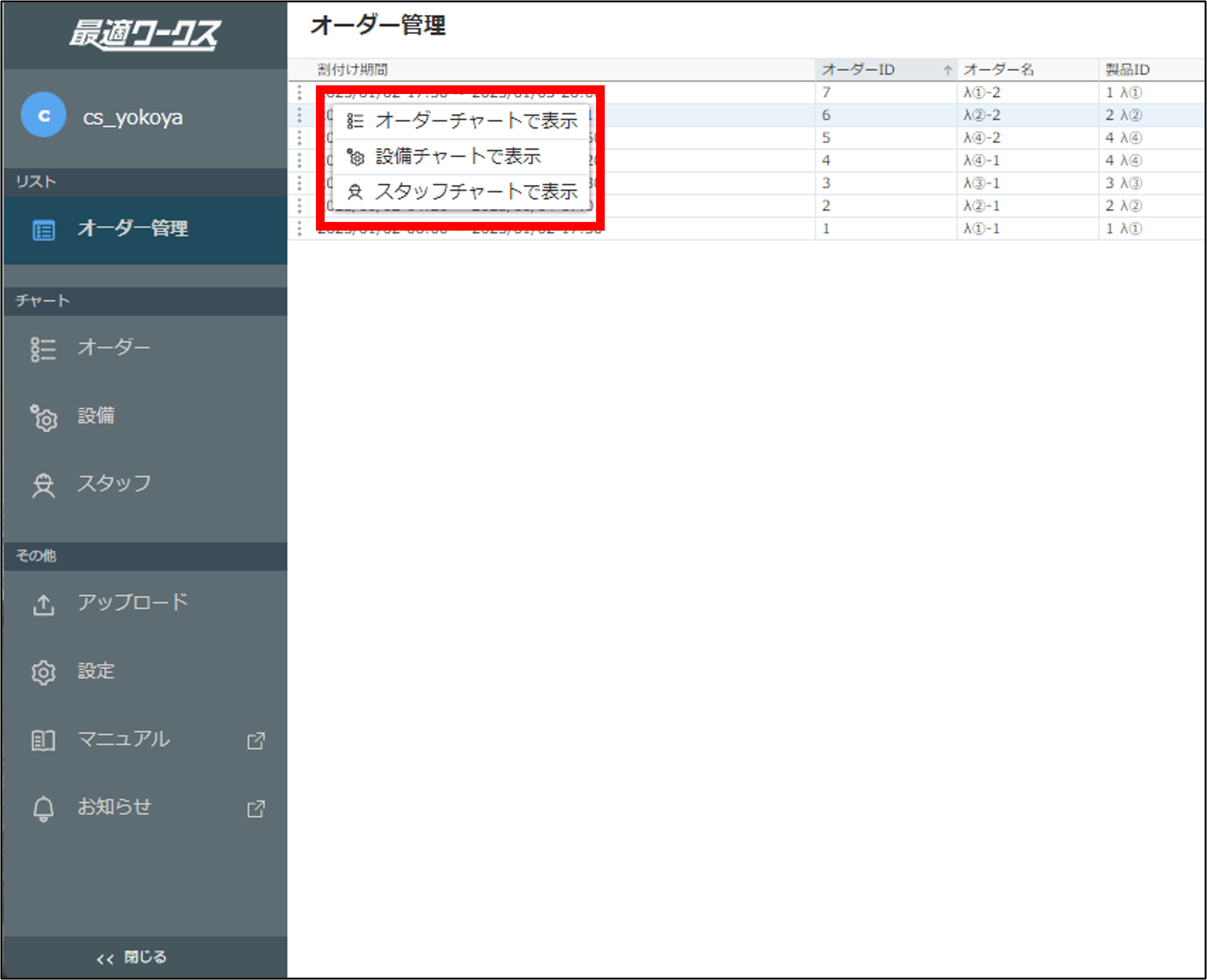The width and height of the screenshot is (1207, 980).
Task: Click external-link icon beside マニュアル
Action: click(x=256, y=741)
